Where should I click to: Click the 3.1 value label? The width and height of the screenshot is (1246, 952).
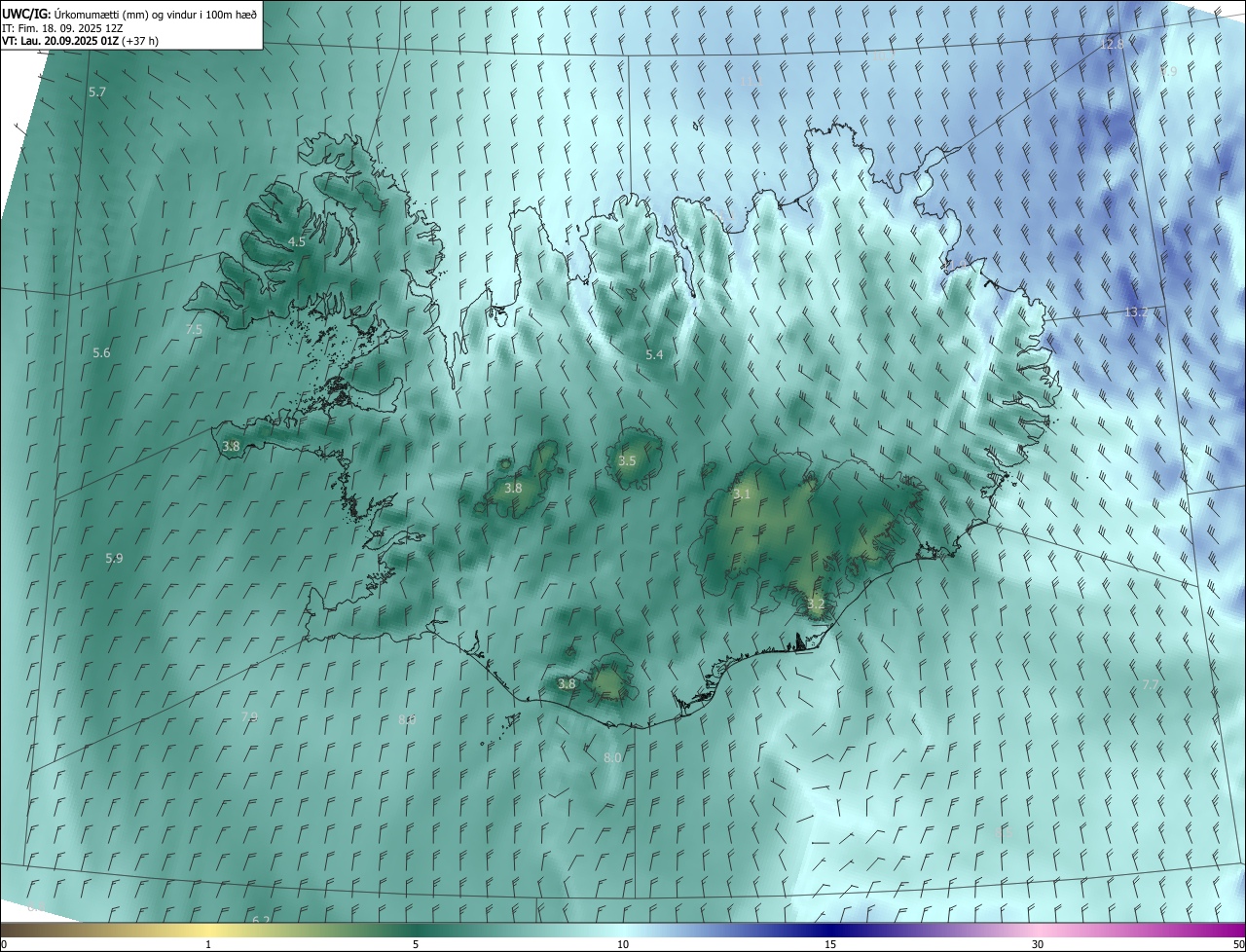(742, 494)
